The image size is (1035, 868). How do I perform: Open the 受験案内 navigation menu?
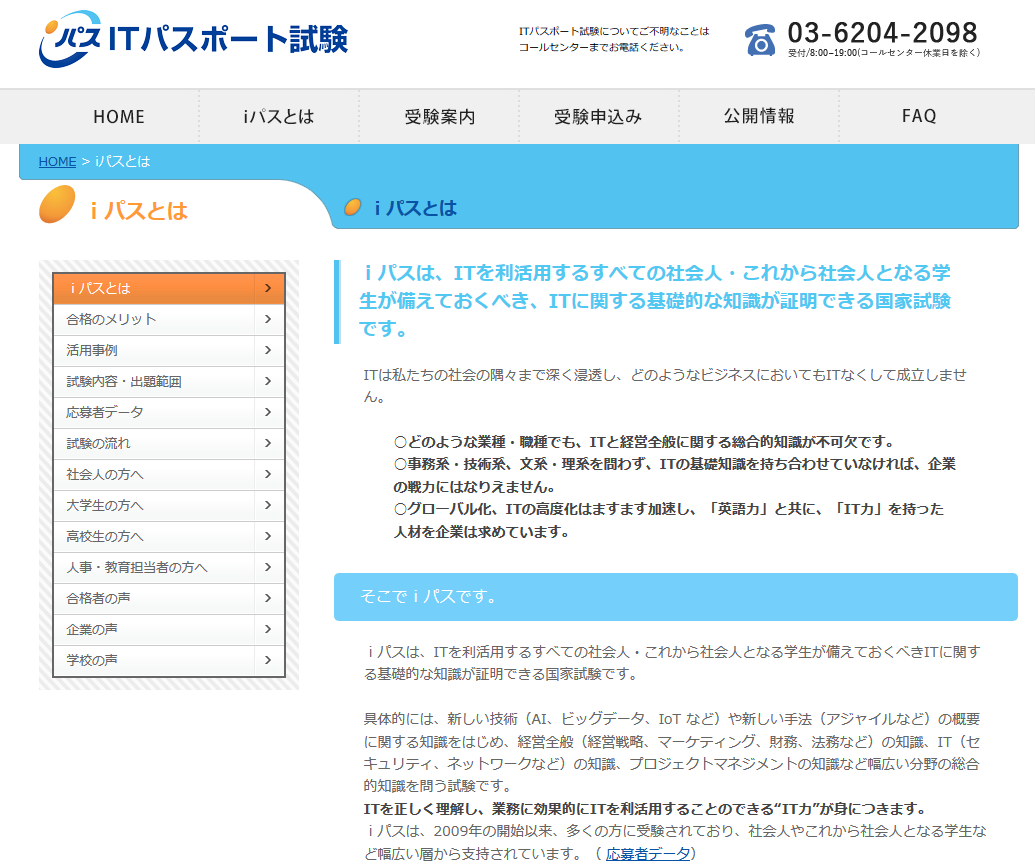[440, 117]
